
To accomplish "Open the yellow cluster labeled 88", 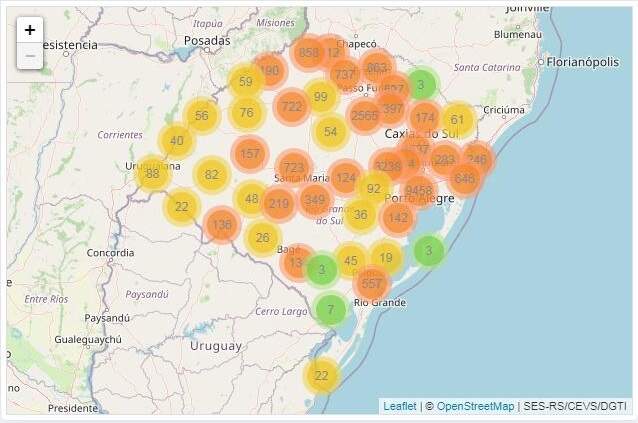I will coord(152,173).
